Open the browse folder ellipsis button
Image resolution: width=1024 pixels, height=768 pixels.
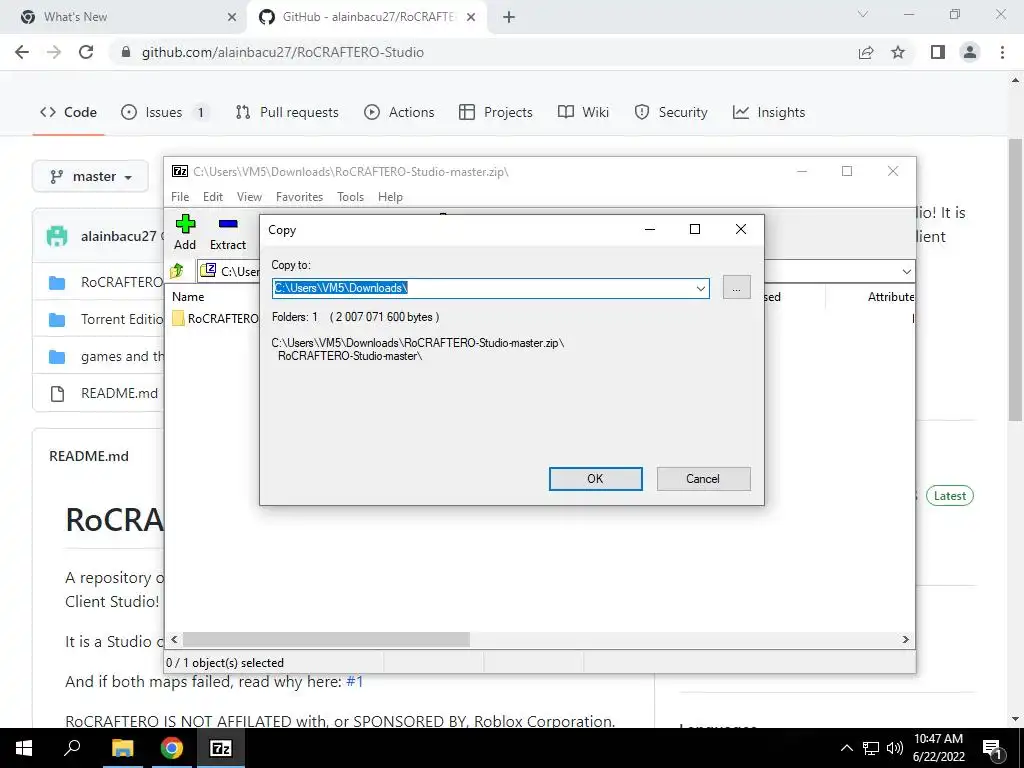pos(737,287)
